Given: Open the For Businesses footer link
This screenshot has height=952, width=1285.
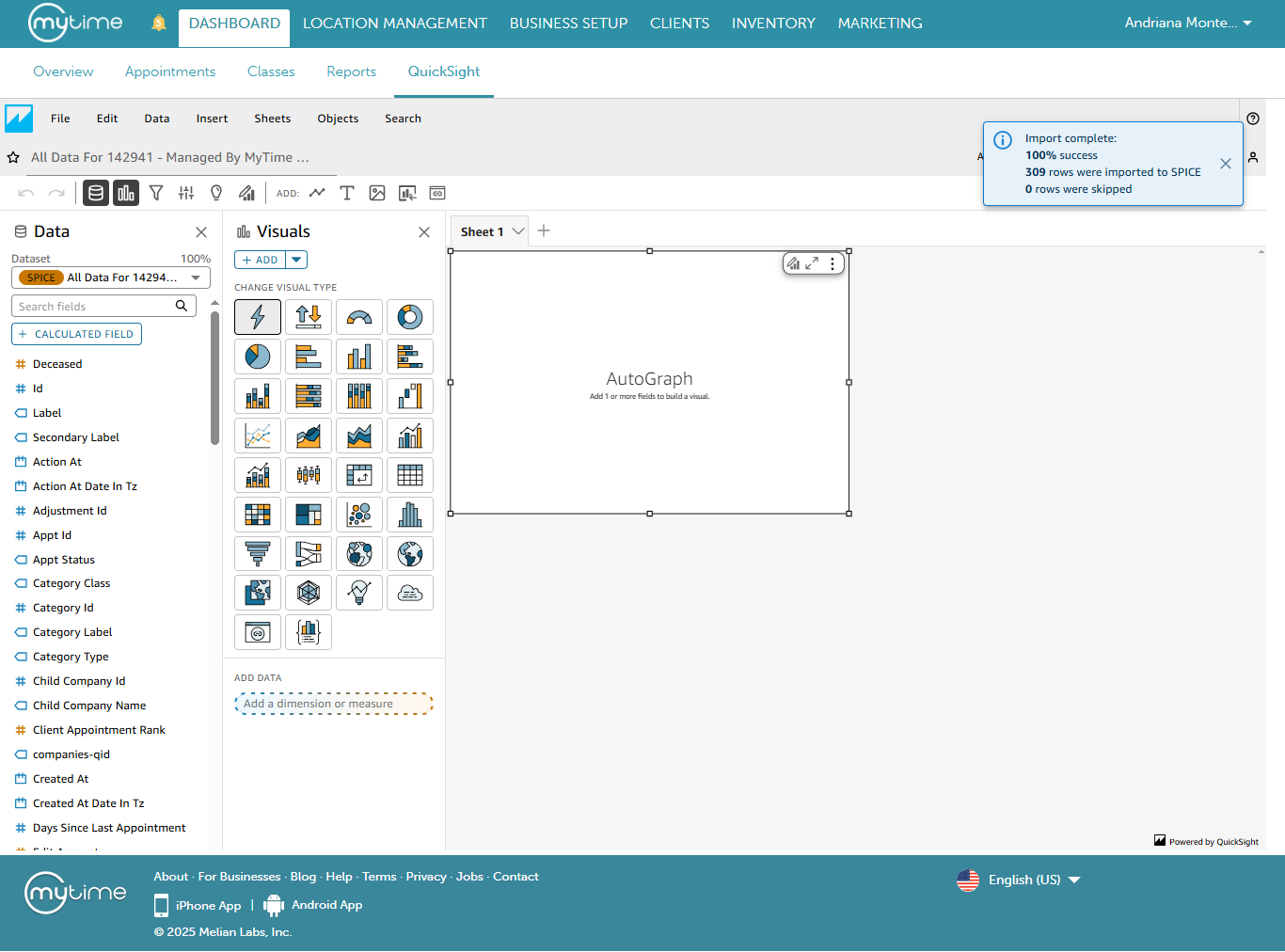Looking at the screenshot, I should [x=239, y=877].
